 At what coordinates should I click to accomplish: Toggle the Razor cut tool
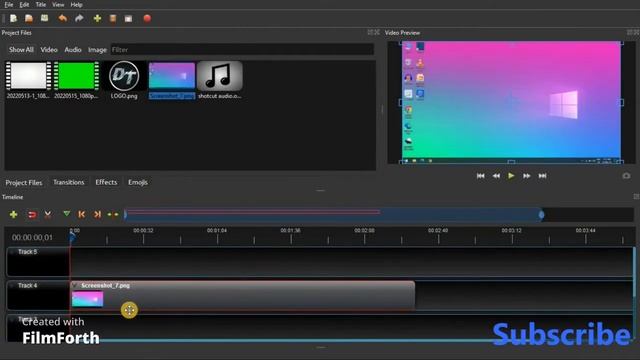(x=48, y=214)
